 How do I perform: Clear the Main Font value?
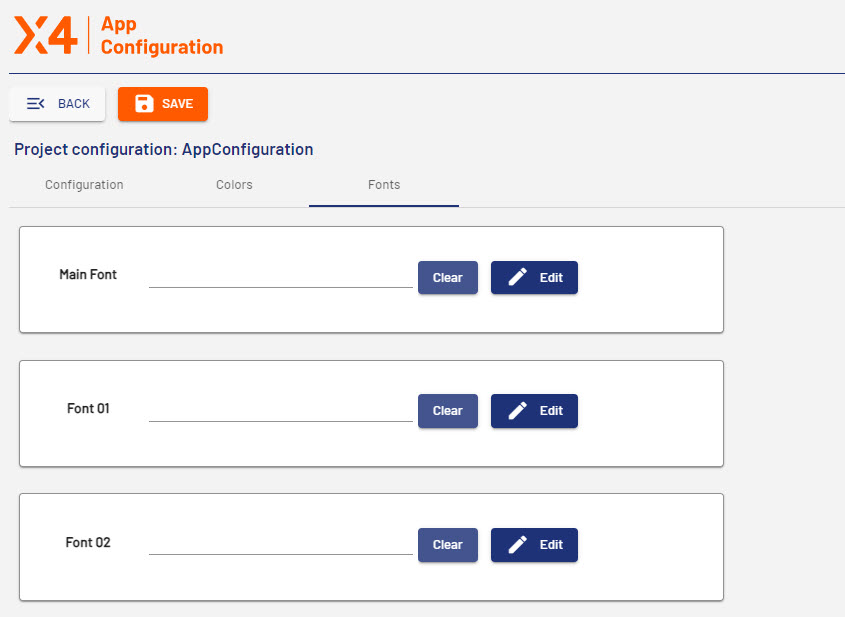(x=447, y=278)
